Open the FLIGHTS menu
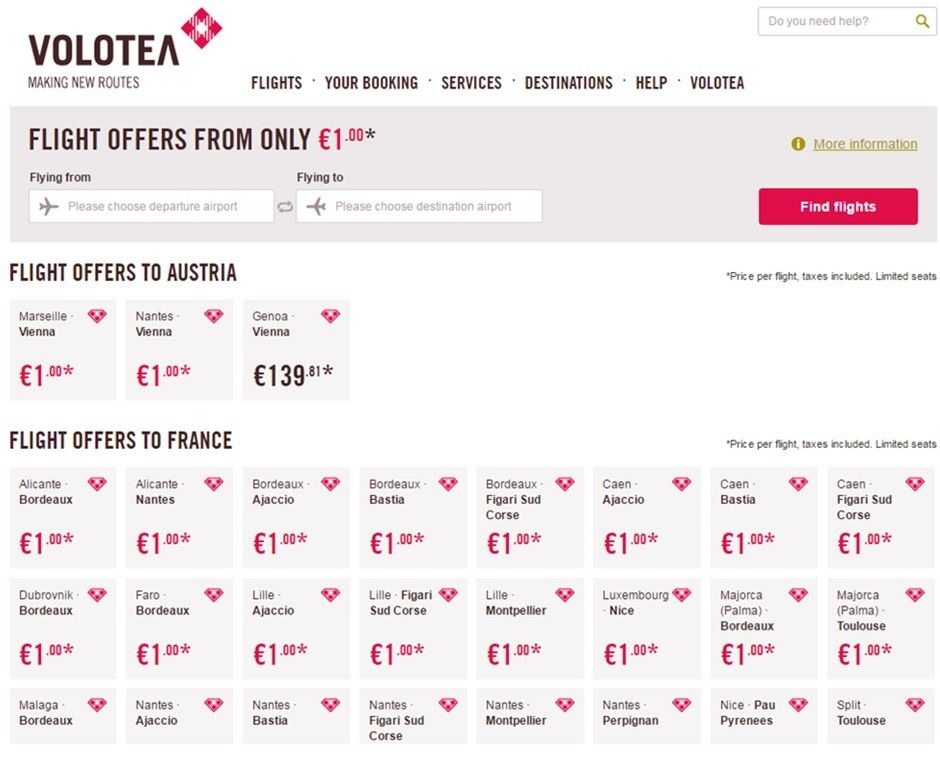Viewport: 940px width, 762px height. click(276, 83)
